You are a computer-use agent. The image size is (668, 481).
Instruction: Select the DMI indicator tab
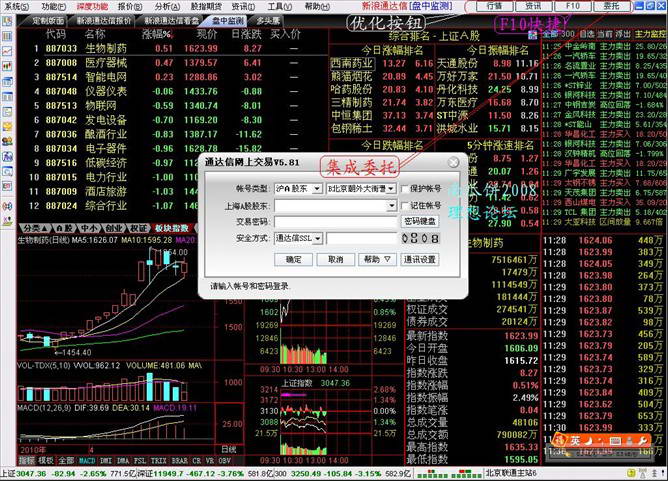tap(106, 461)
